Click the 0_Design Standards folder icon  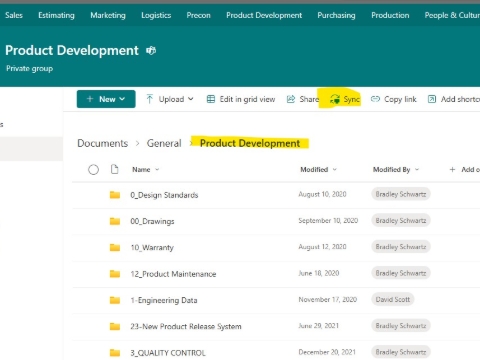(x=115, y=195)
